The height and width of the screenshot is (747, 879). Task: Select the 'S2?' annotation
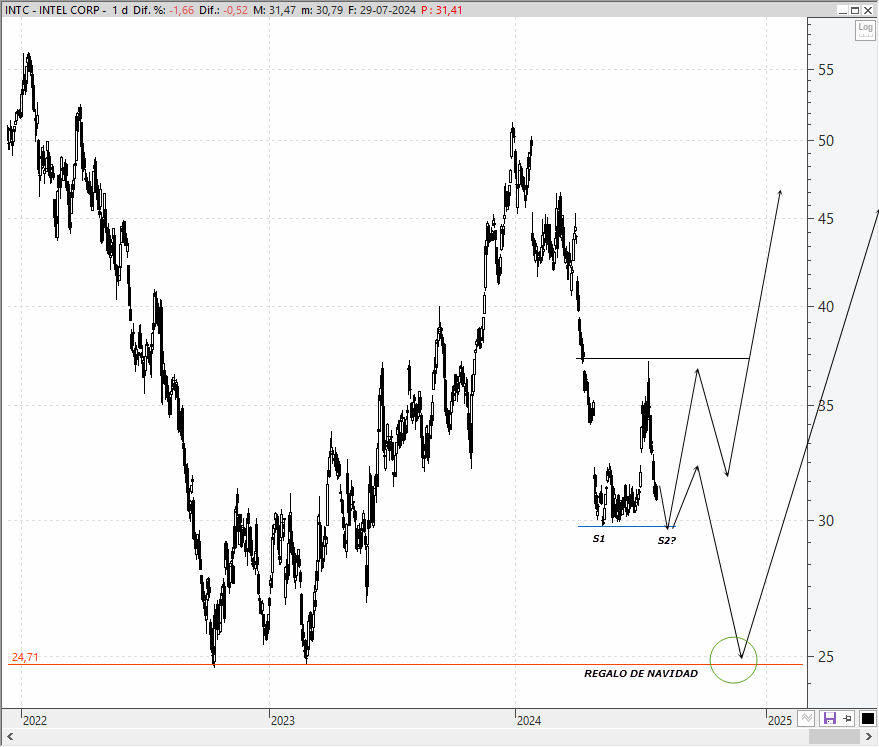click(667, 540)
